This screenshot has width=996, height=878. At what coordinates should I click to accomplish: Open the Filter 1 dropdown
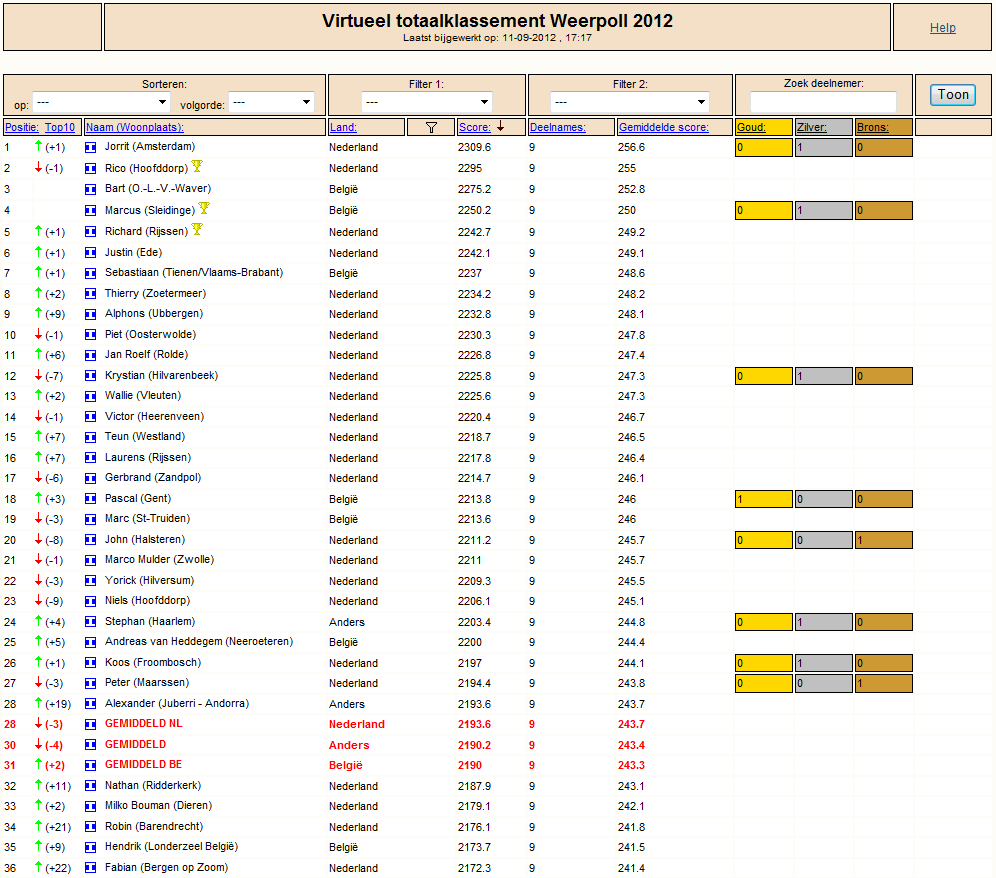pyautogui.click(x=427, y=102)
